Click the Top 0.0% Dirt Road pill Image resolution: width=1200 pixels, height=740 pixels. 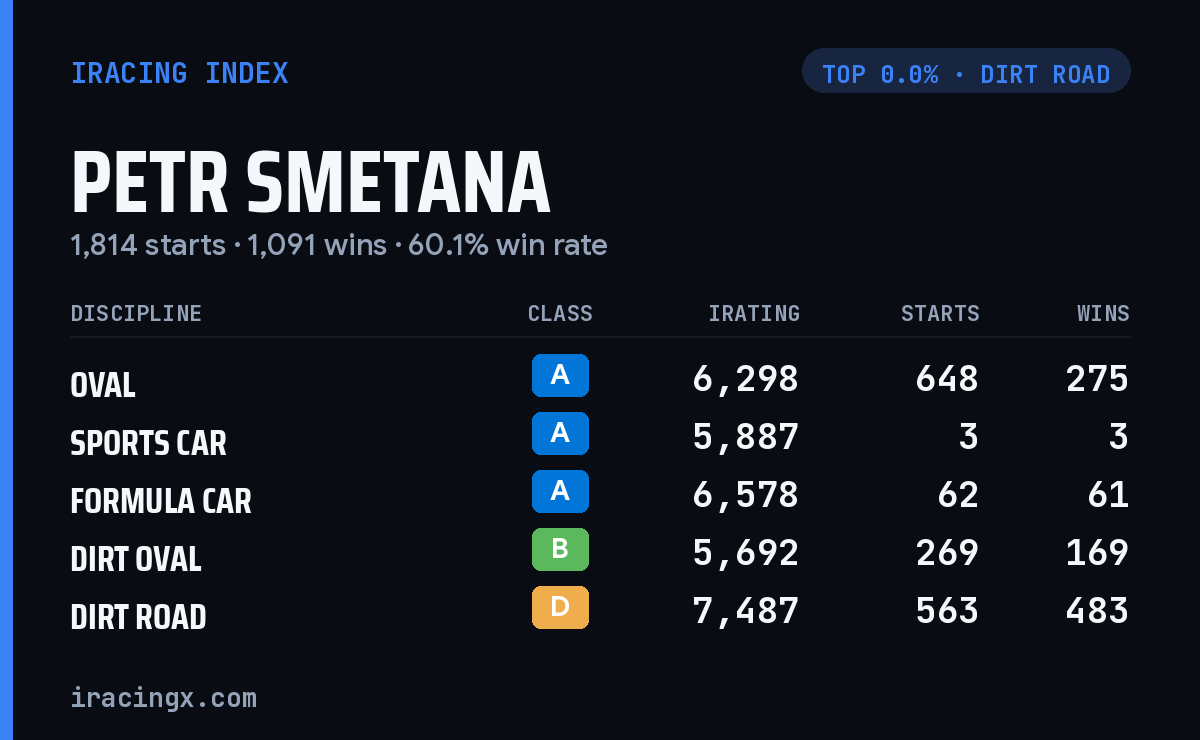click(x=966, y=71)
